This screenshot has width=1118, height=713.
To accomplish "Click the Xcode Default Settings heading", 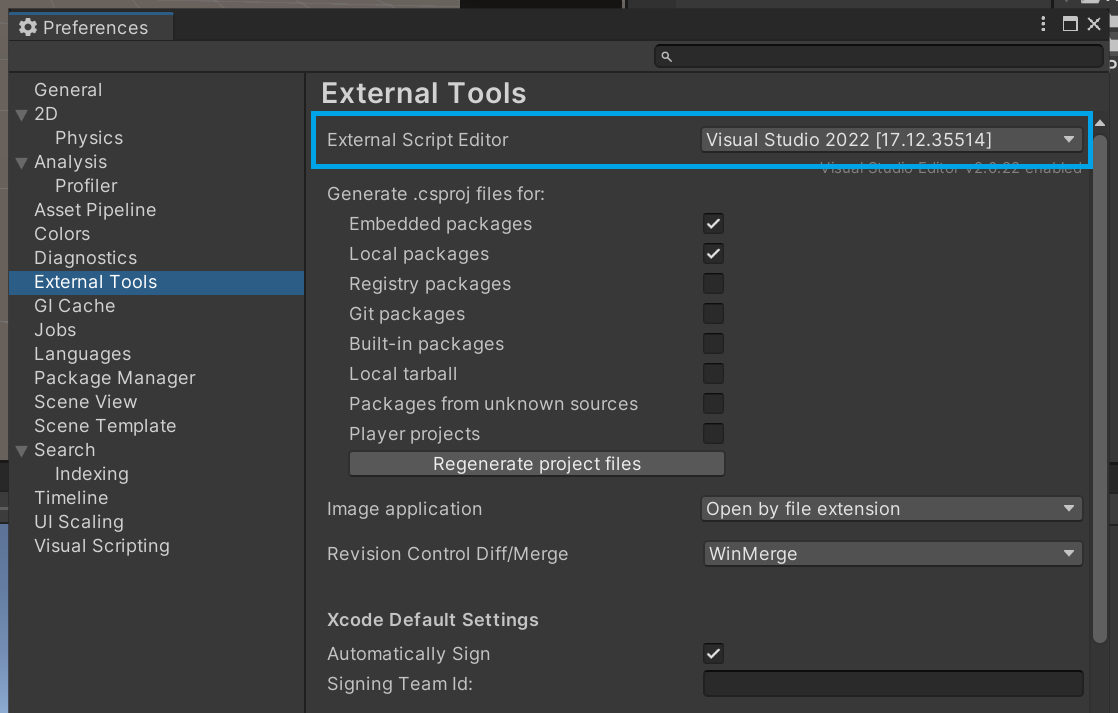I will pyautogui.click(x=433, y=620).
